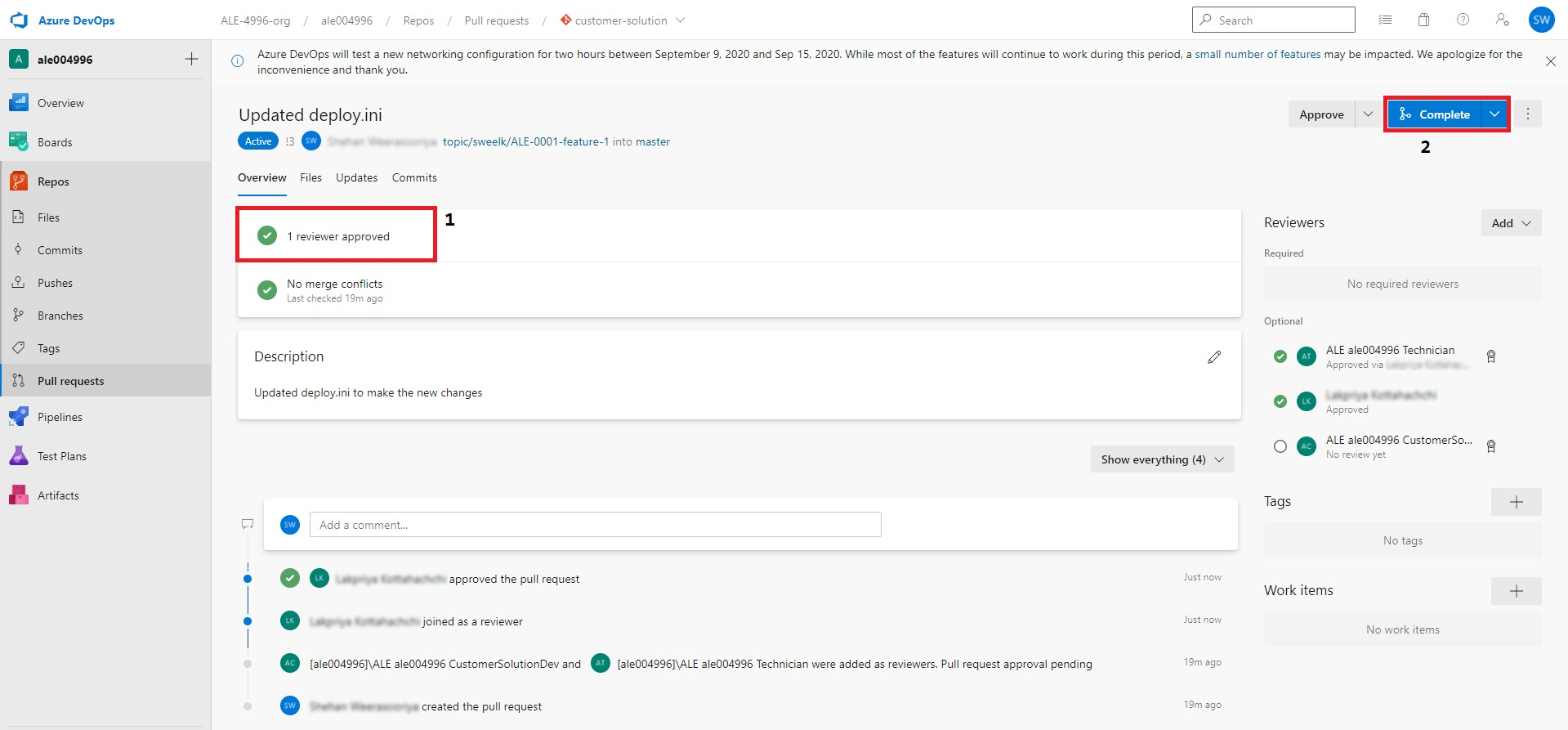Open the SW account avatar menu

pyautogui.click(x=1542, y=20)
